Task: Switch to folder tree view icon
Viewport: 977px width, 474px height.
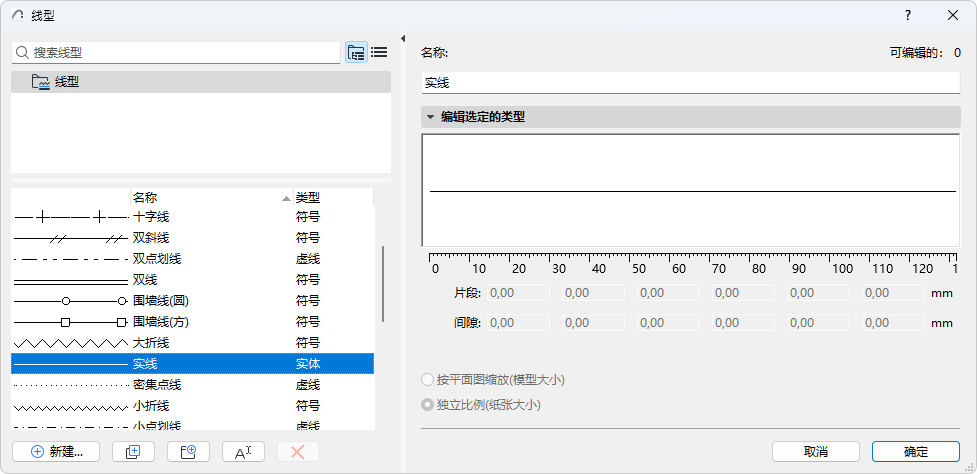Action: point(356,52)
